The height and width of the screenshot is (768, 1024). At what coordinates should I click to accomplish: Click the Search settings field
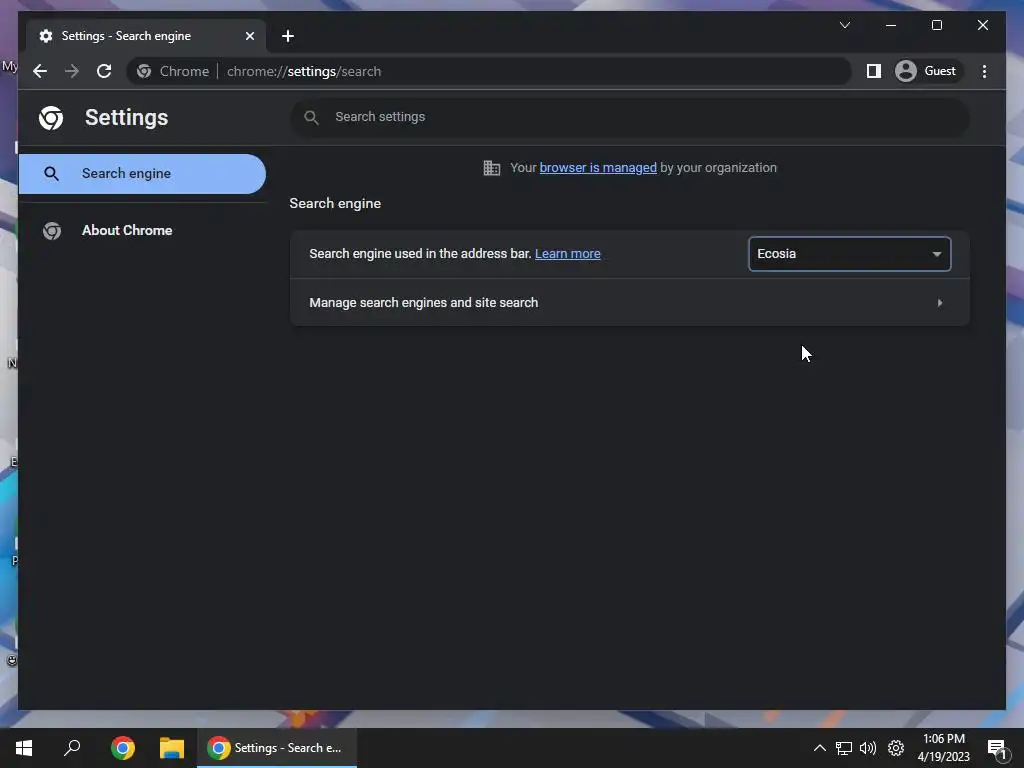[630, 117]
